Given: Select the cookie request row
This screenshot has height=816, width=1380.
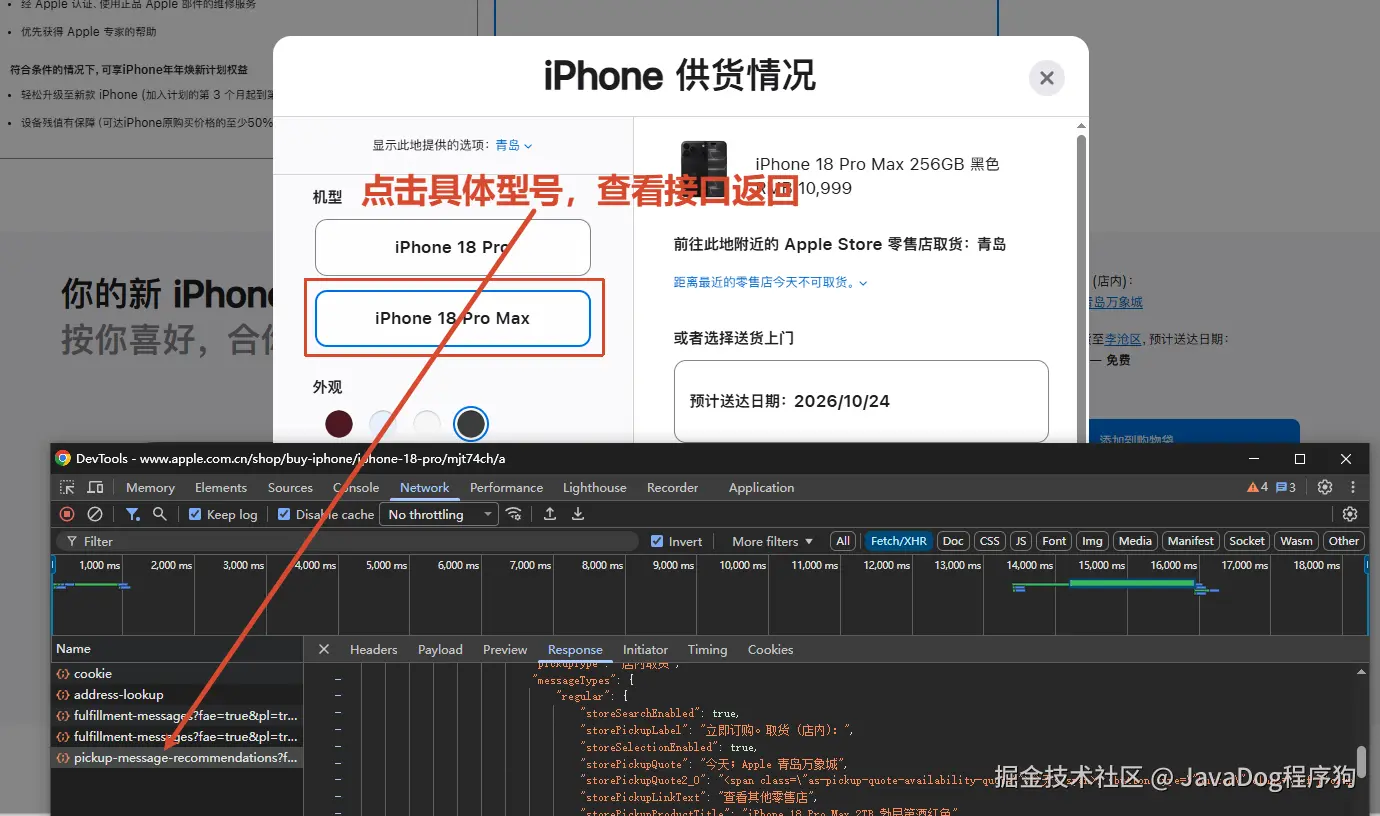Looking at the screenshot, I should 177,674.
